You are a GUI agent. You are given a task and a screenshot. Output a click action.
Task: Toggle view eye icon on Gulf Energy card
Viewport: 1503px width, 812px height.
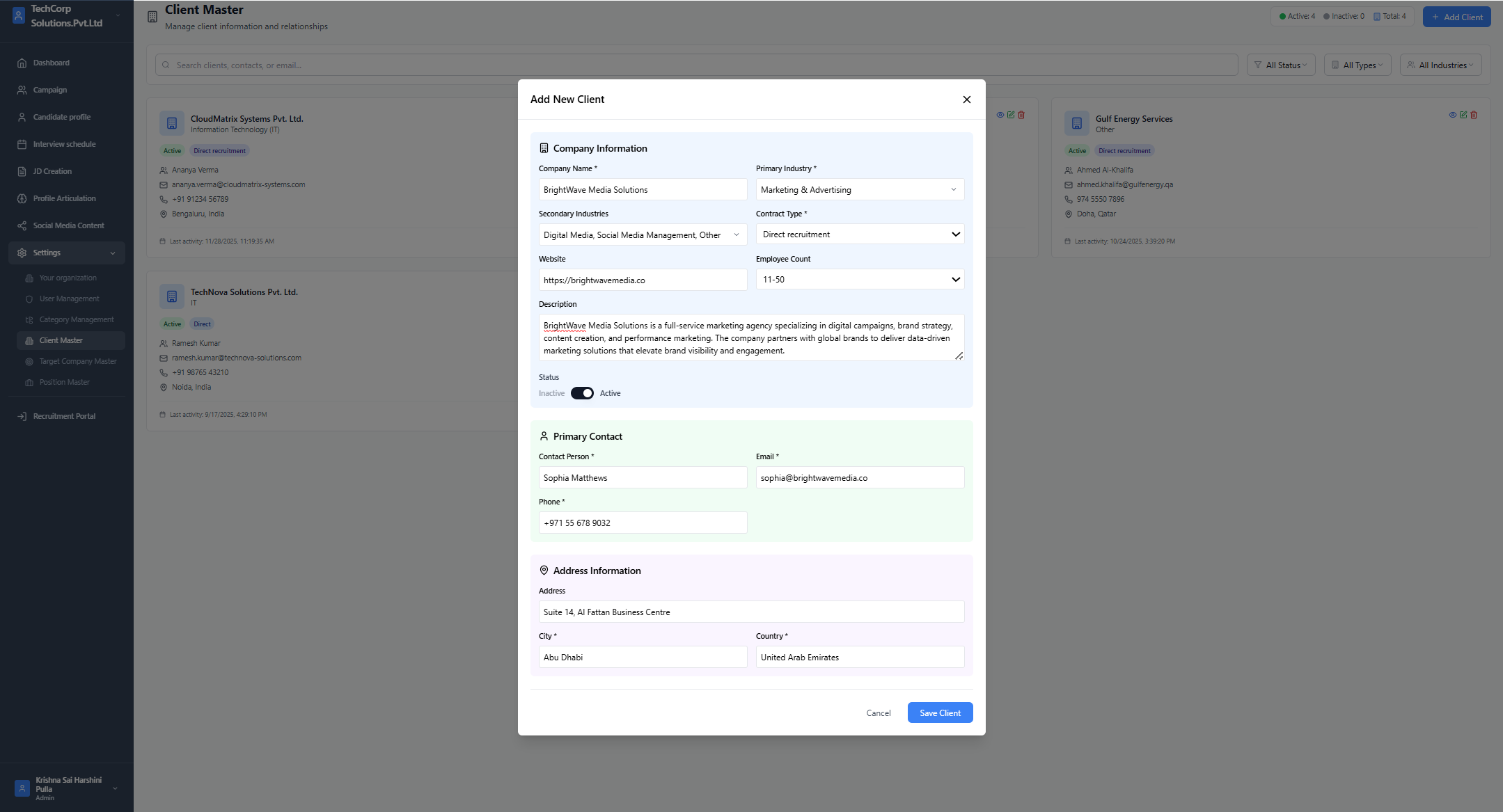pyautogui.click(x=1452, y=115)
